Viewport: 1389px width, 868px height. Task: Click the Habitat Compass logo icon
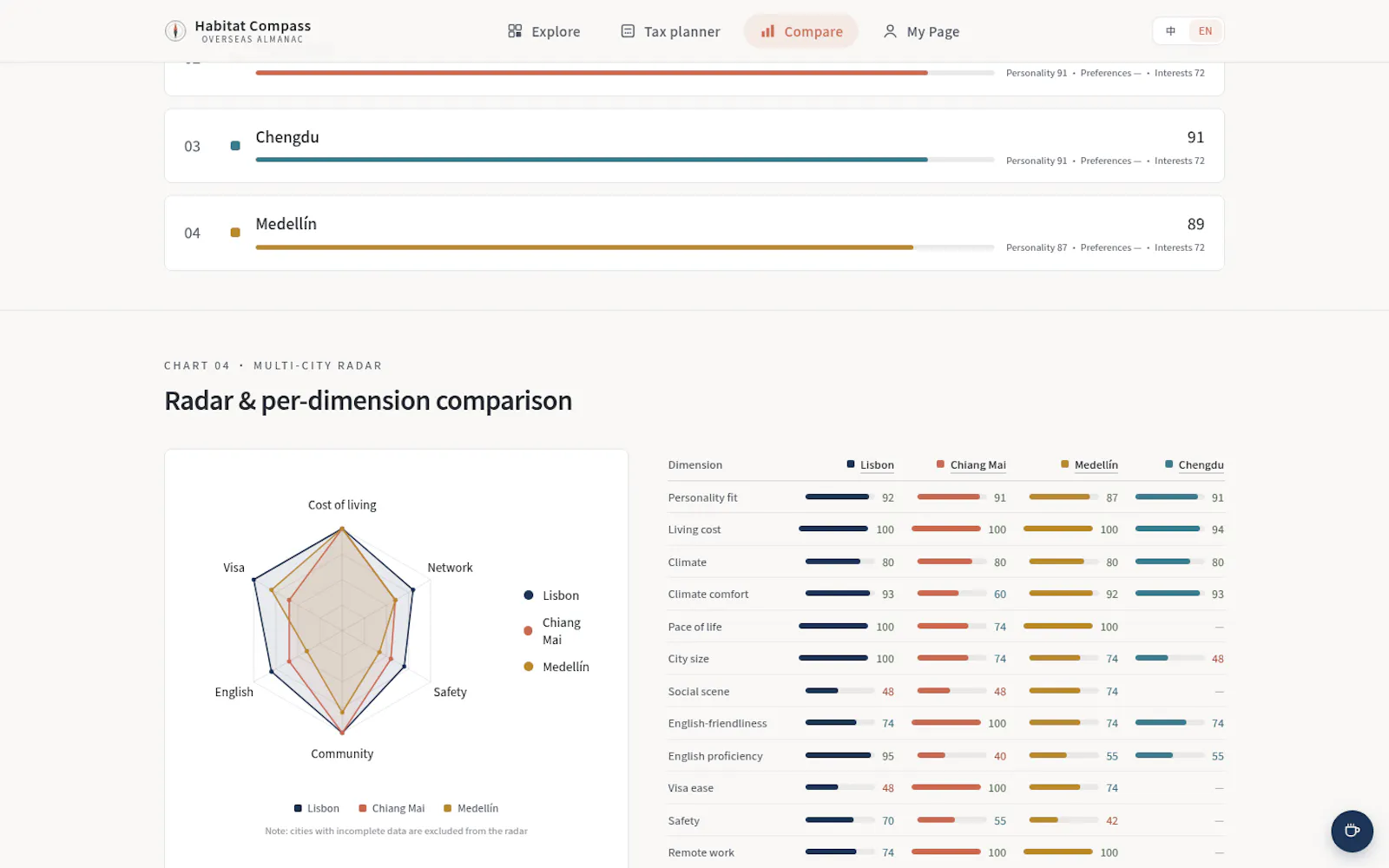tap(175, 31)
